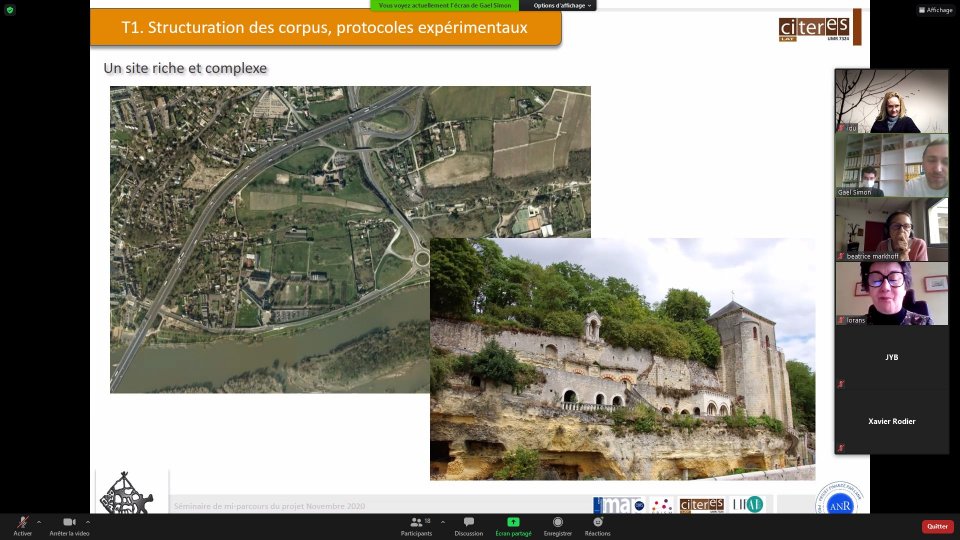Open the Affichage view switcher
Viewport: 960px width, 540px height.
pos(936,10)
